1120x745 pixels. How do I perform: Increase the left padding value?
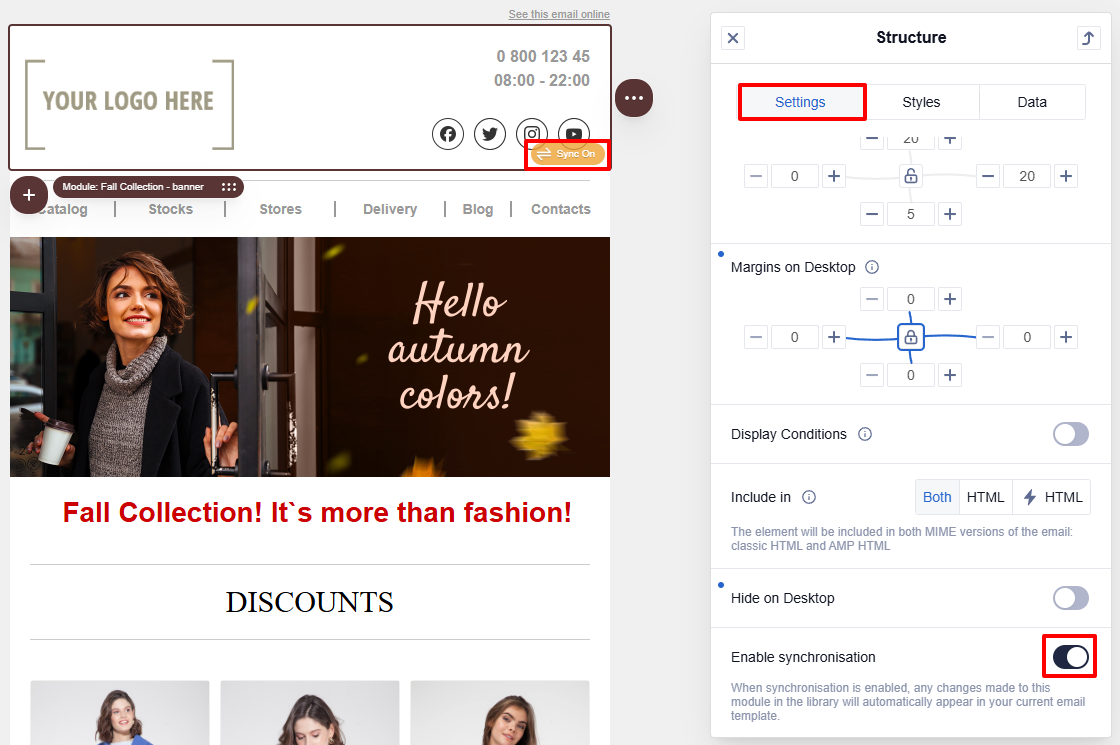point(834,176)
